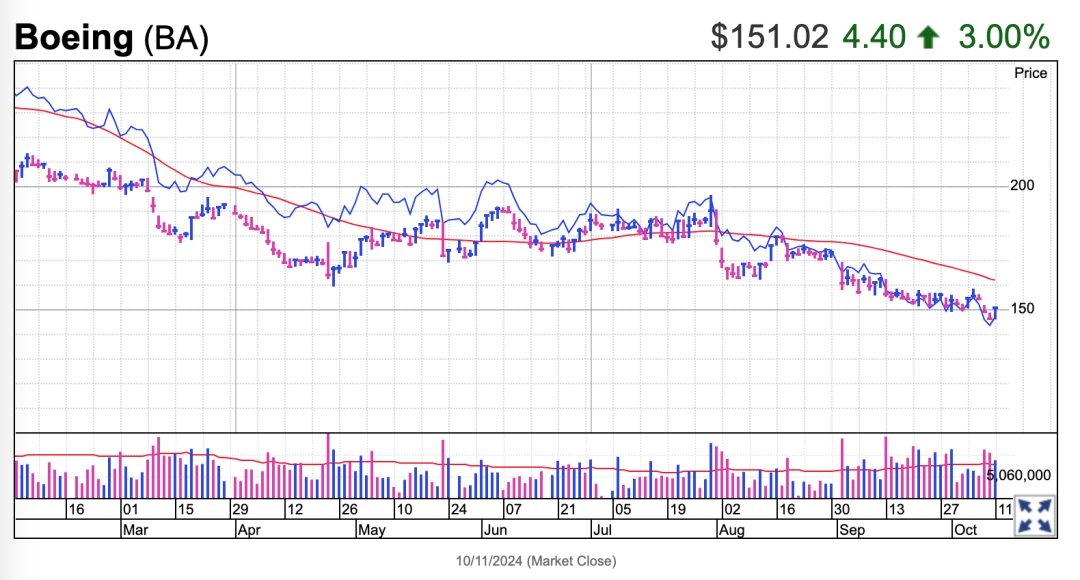
Task: Click the May month label
Action: [x=372, y=530]
